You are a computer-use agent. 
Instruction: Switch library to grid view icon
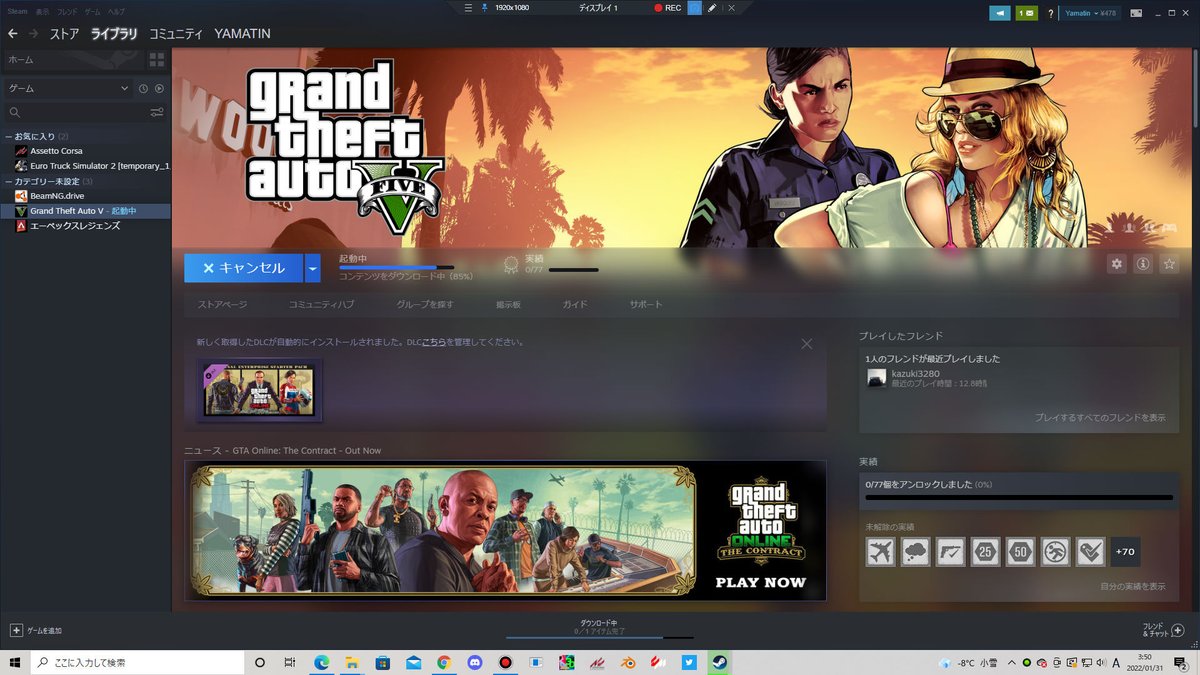pos(157,60)
